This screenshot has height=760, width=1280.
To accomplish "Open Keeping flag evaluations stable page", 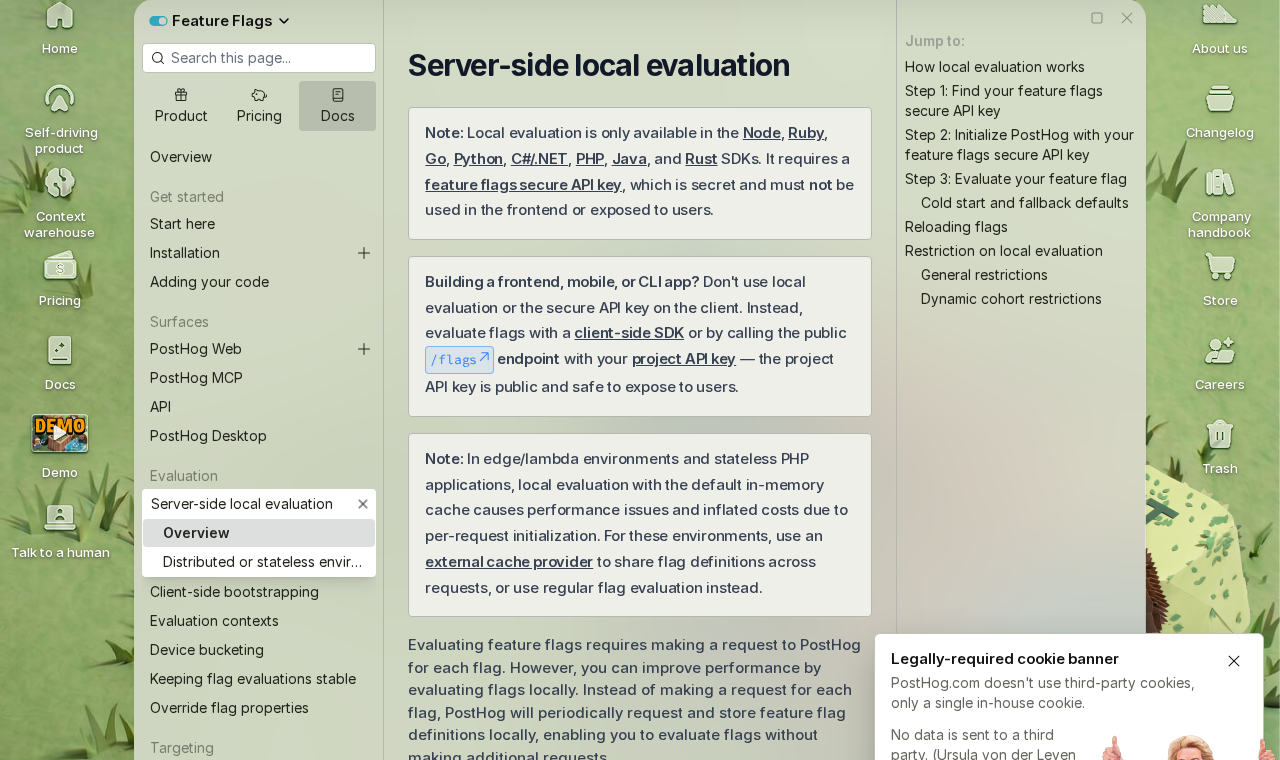I will pos(259,679).
